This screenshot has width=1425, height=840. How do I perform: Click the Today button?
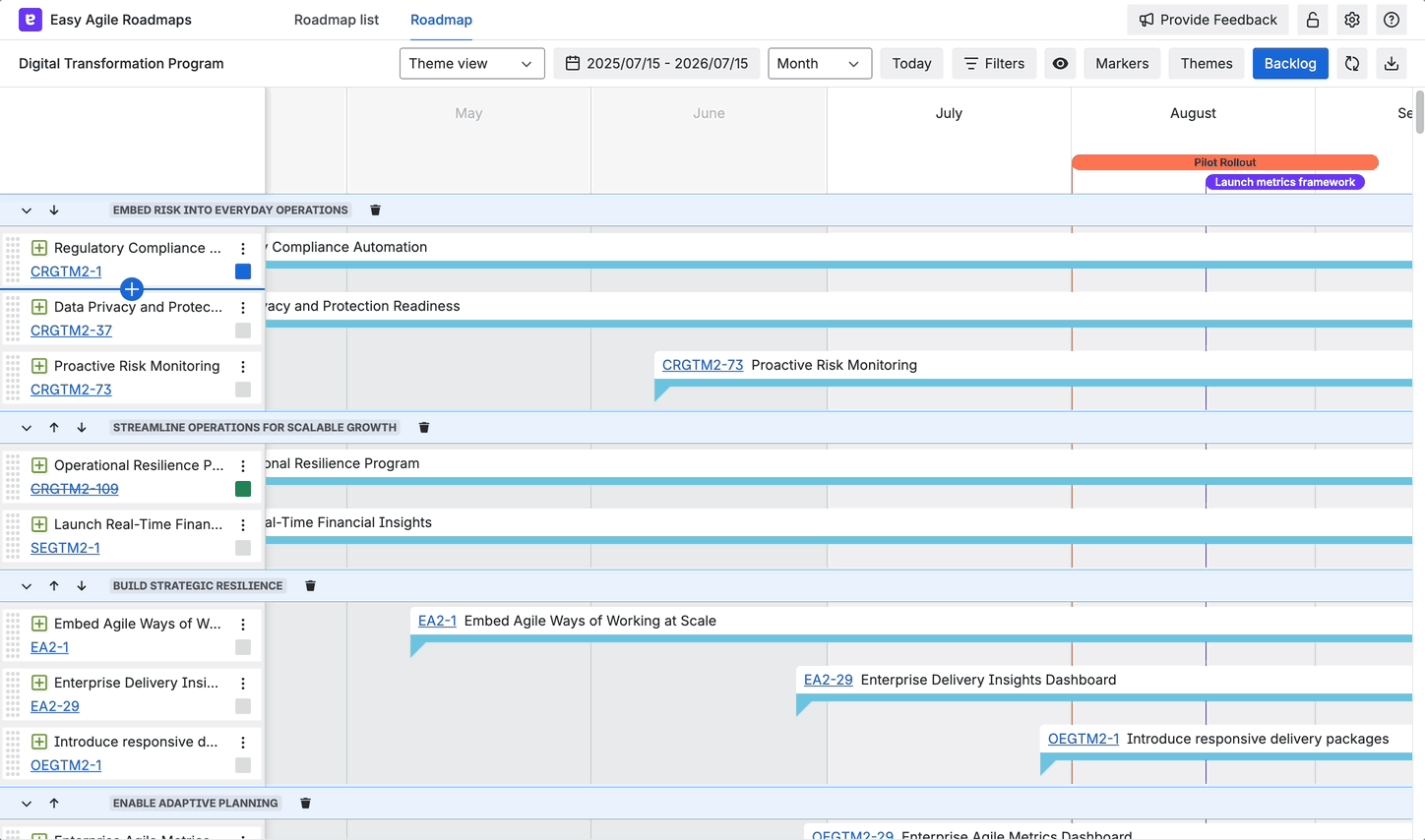coord(911,64)
